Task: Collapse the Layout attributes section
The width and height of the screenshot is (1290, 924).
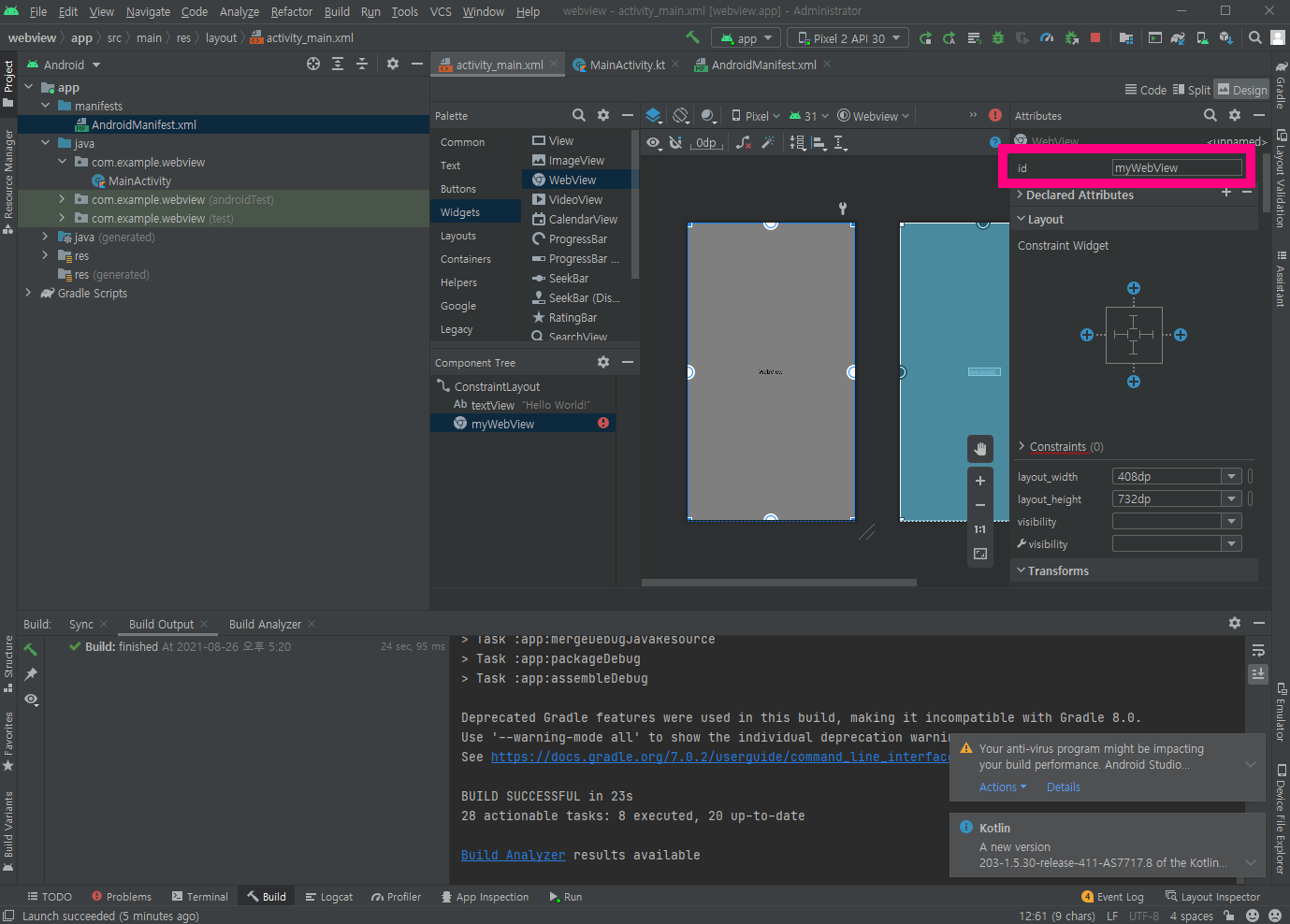Action: (1022, 219)
